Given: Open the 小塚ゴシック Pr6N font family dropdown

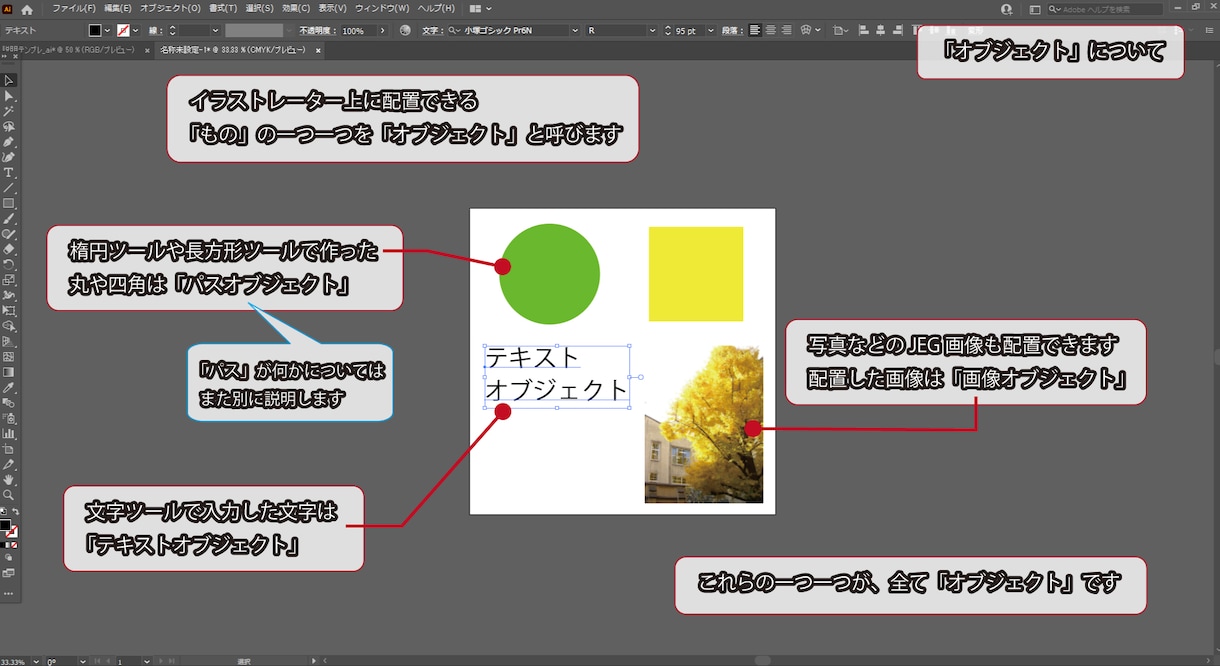Looking at the screenshot, I should pos(574,30).
